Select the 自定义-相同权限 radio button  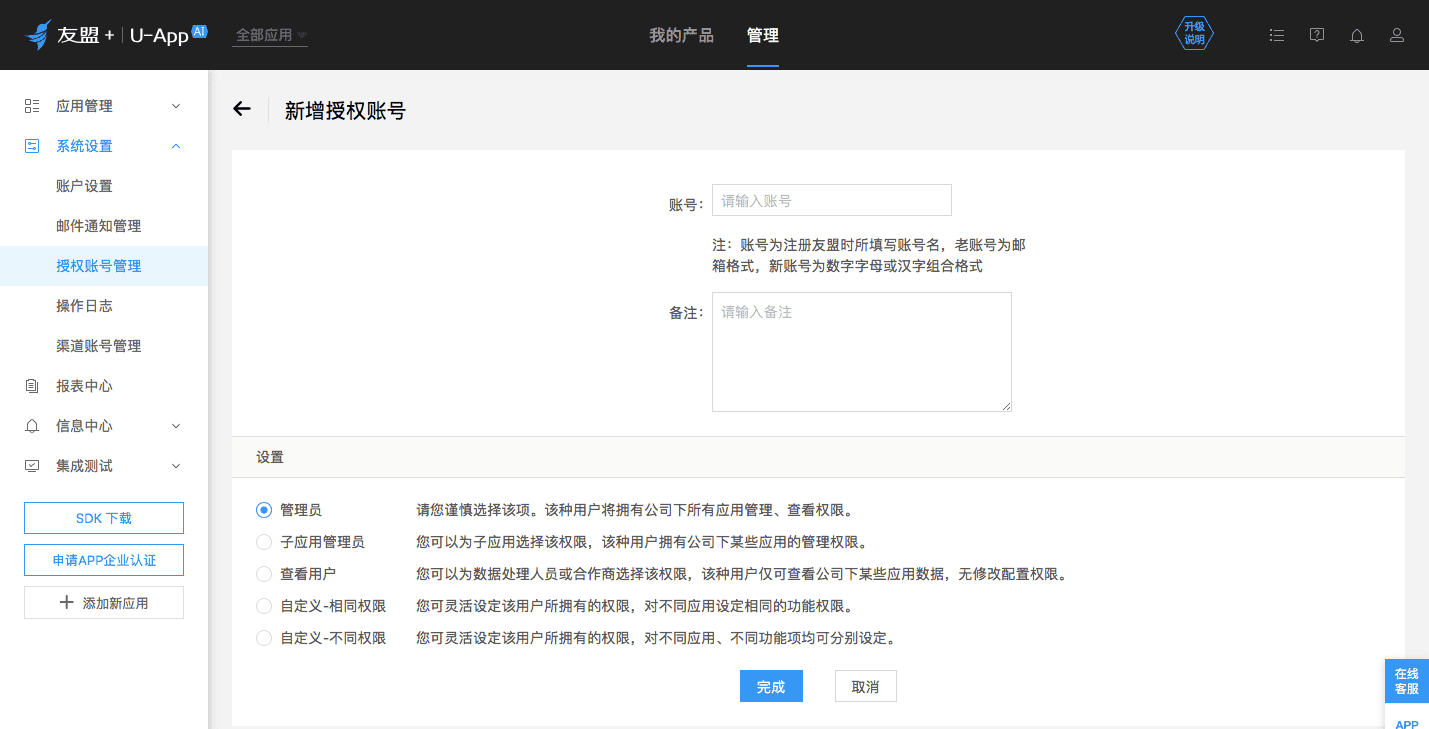(264, 606)
